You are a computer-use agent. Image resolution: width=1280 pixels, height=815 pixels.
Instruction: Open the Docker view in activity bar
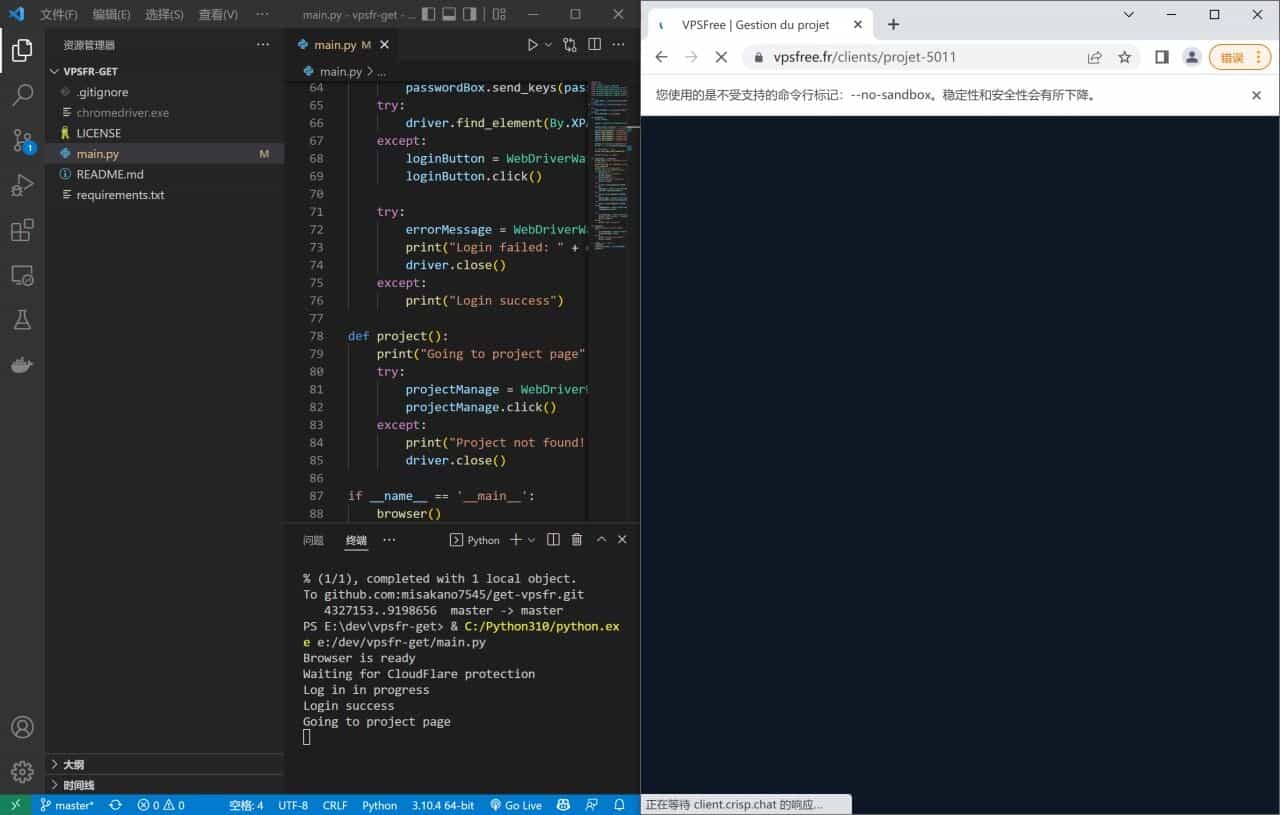[22, 365]
